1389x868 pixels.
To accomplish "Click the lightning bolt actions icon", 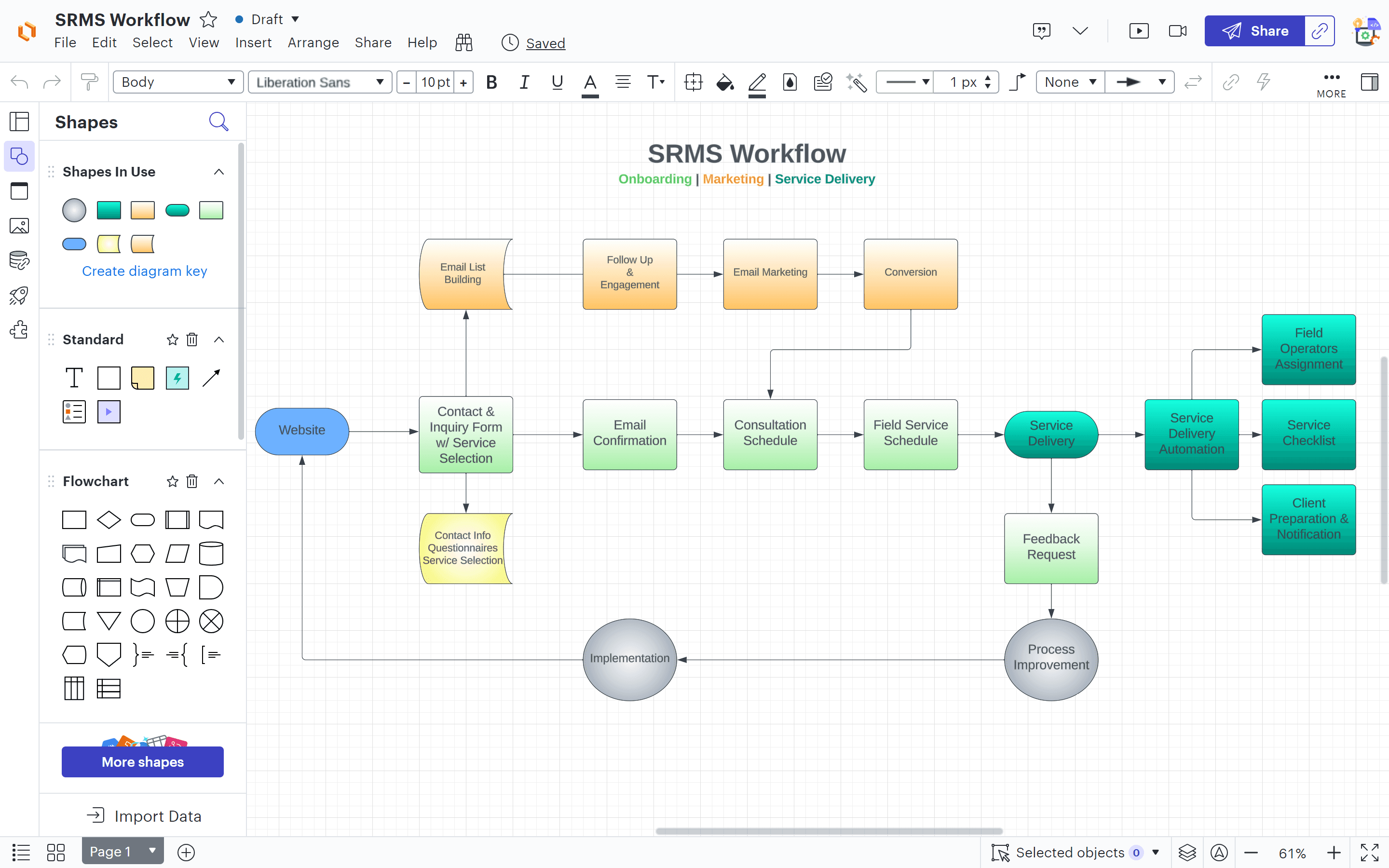I will click(x=1263, y=82).
